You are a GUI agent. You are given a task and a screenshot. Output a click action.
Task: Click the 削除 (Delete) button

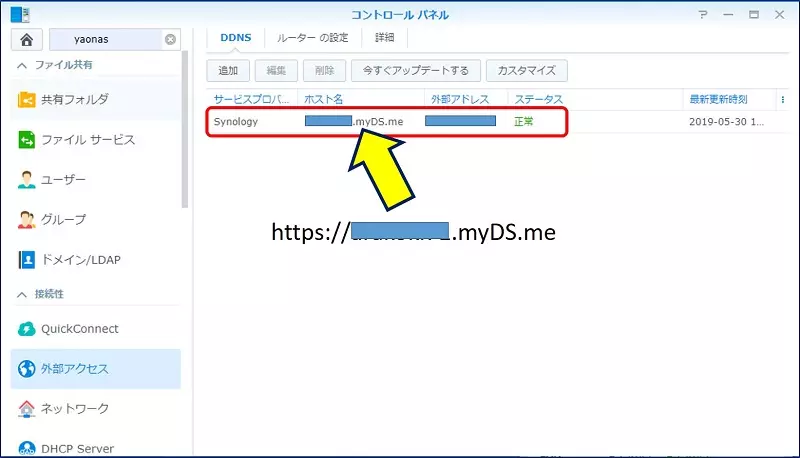pyautogui.click(x=324, y=70)
